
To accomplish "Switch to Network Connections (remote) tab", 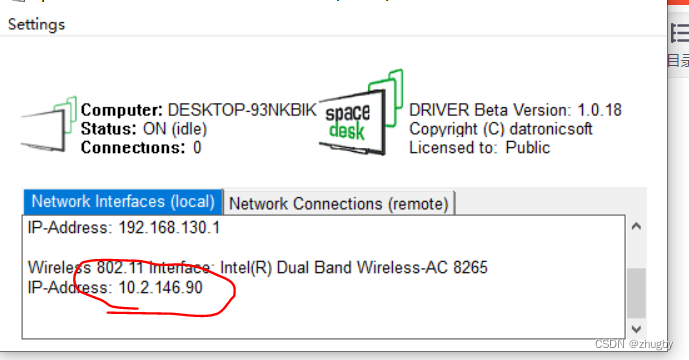I will click(339, 204).
